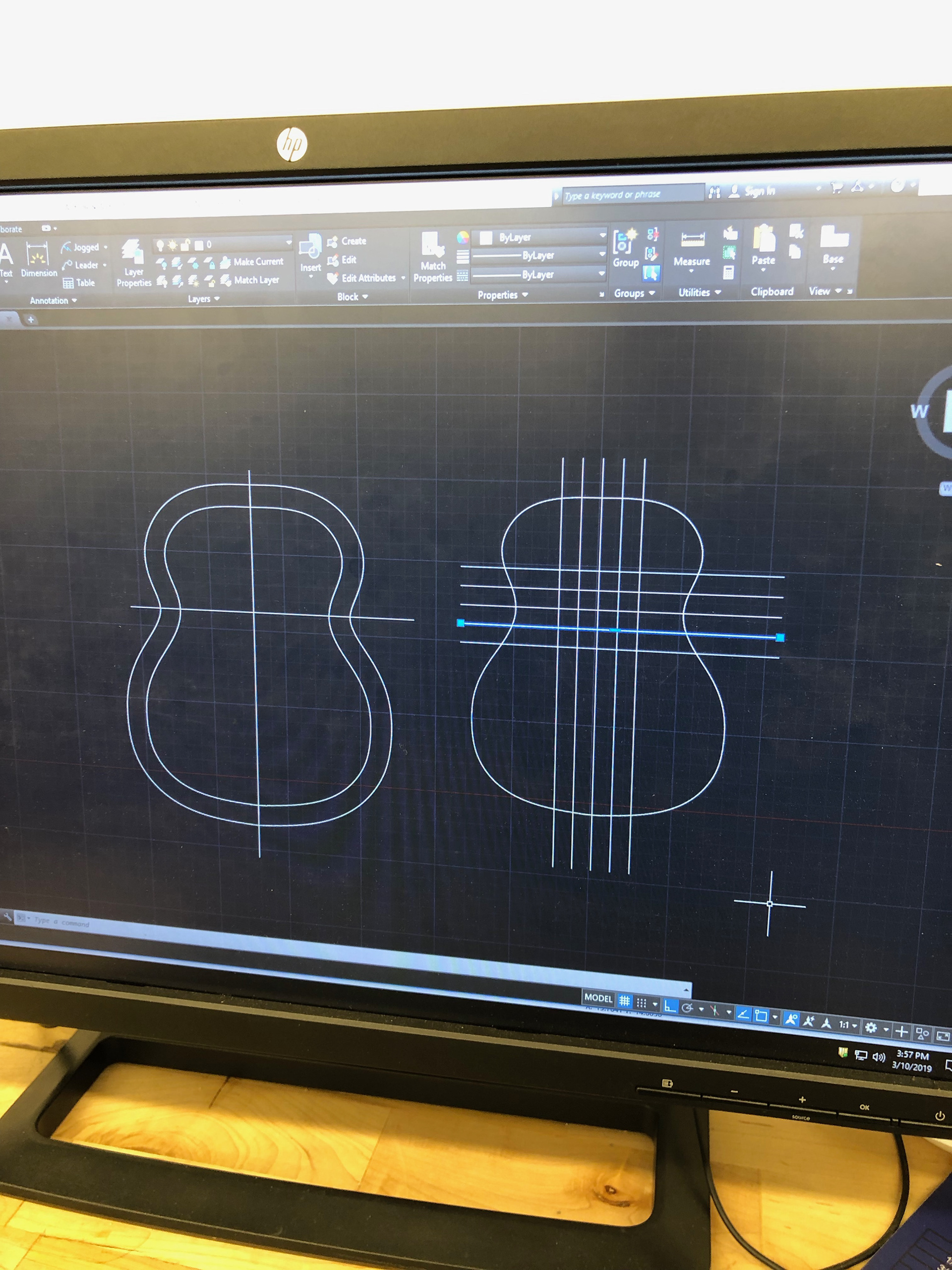Toggle 2D Object Snap in status bar

point(761,1016)
